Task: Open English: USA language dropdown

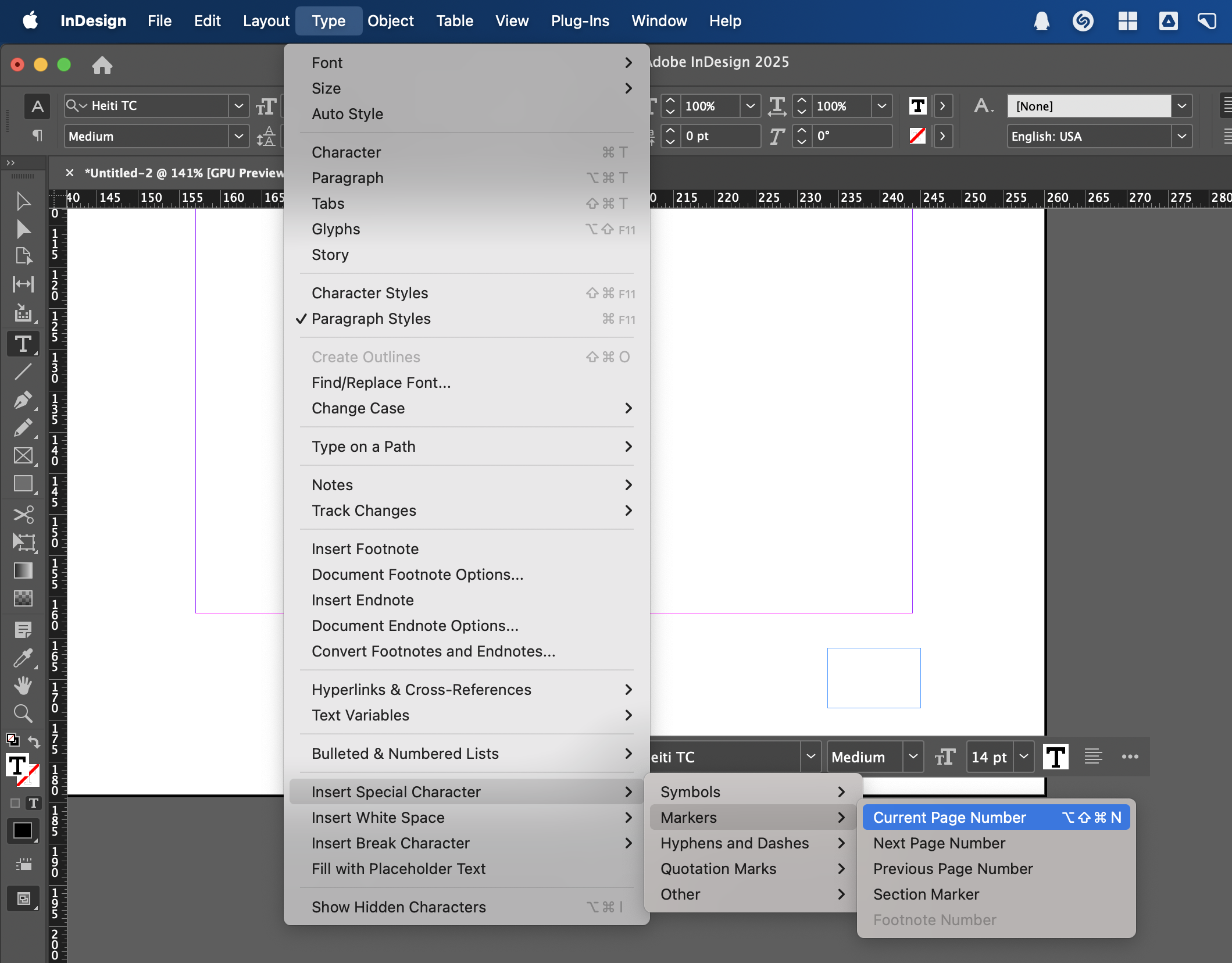Action: coord(1181,137)
